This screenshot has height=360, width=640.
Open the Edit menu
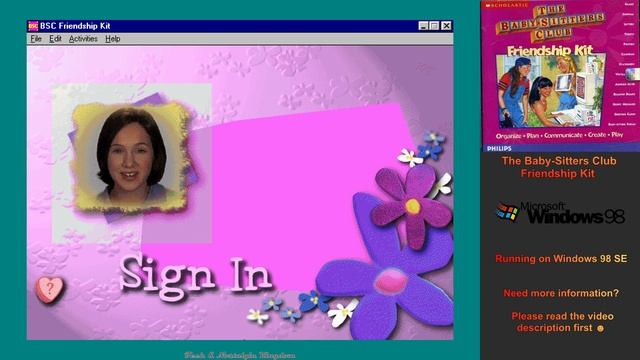[55, 39]
